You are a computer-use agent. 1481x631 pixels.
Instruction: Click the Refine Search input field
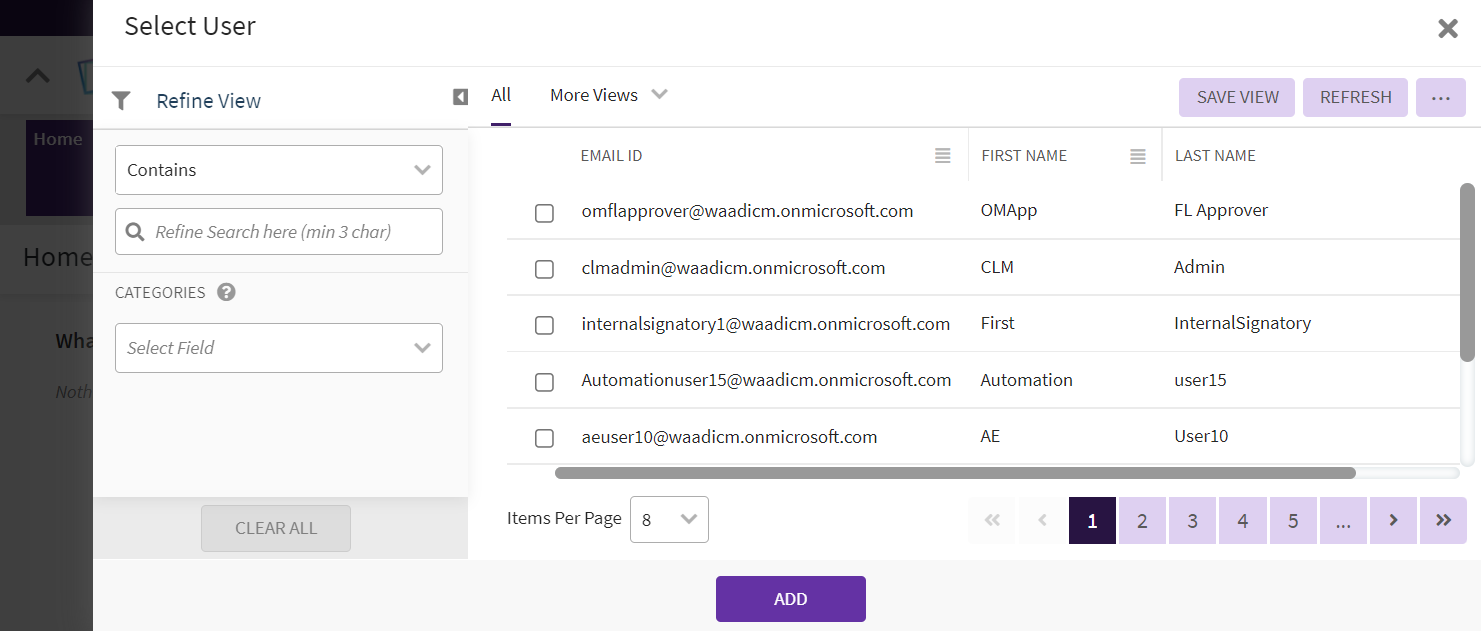pos(290,232)
